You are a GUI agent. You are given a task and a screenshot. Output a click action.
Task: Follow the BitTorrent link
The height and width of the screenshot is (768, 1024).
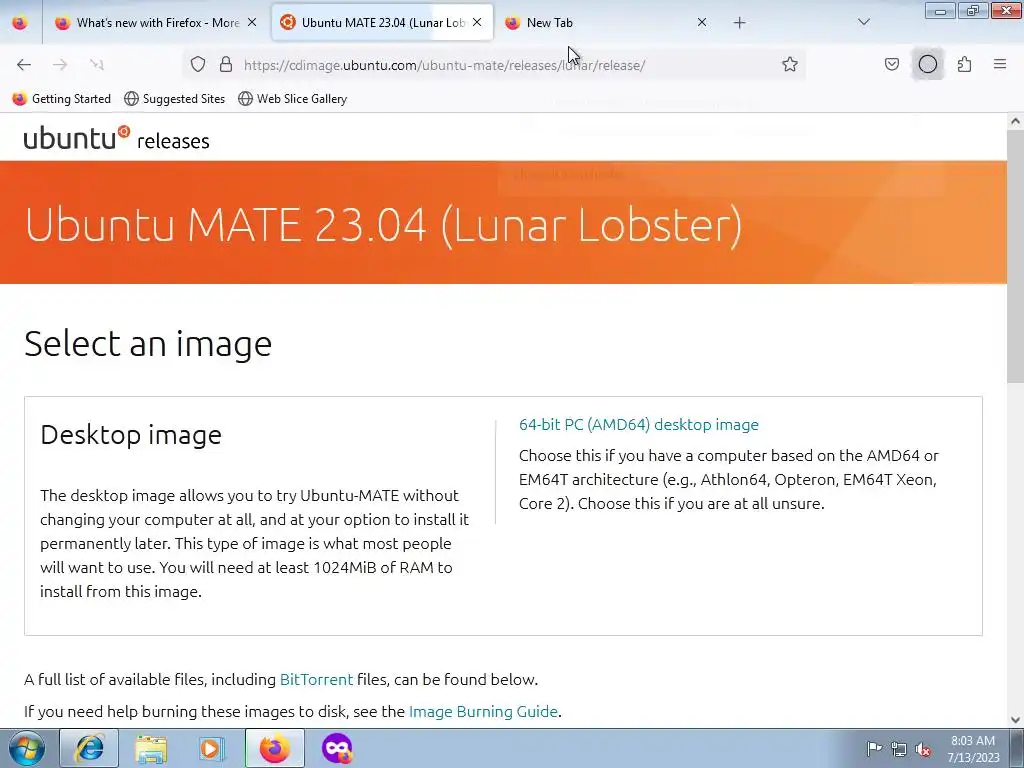coord(316,679)
